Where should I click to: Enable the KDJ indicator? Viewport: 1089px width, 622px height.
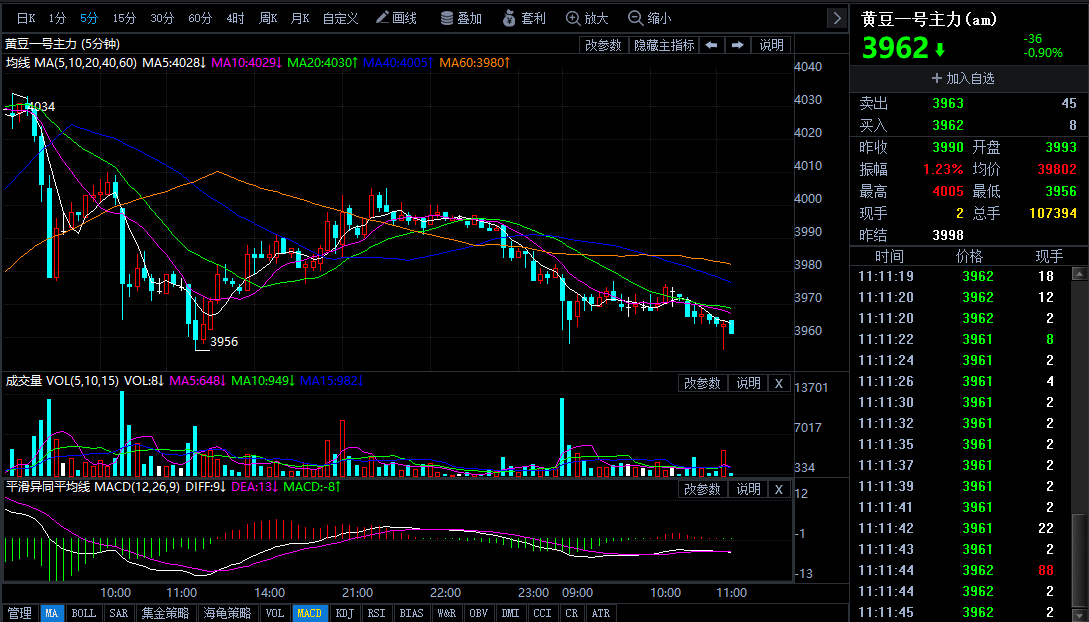344,613
